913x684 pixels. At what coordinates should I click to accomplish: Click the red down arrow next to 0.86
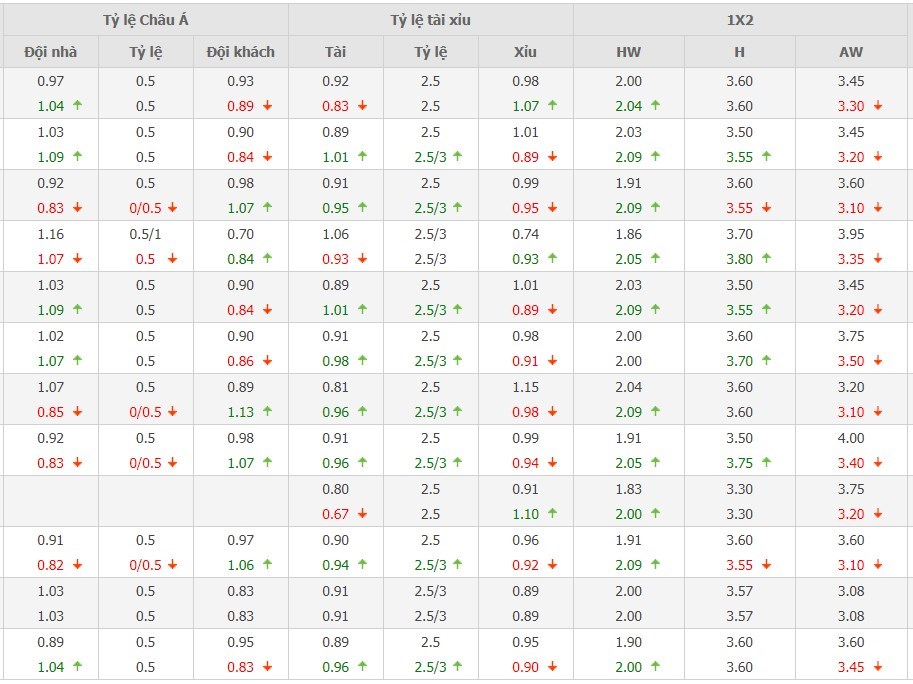[x=267, y=361]
